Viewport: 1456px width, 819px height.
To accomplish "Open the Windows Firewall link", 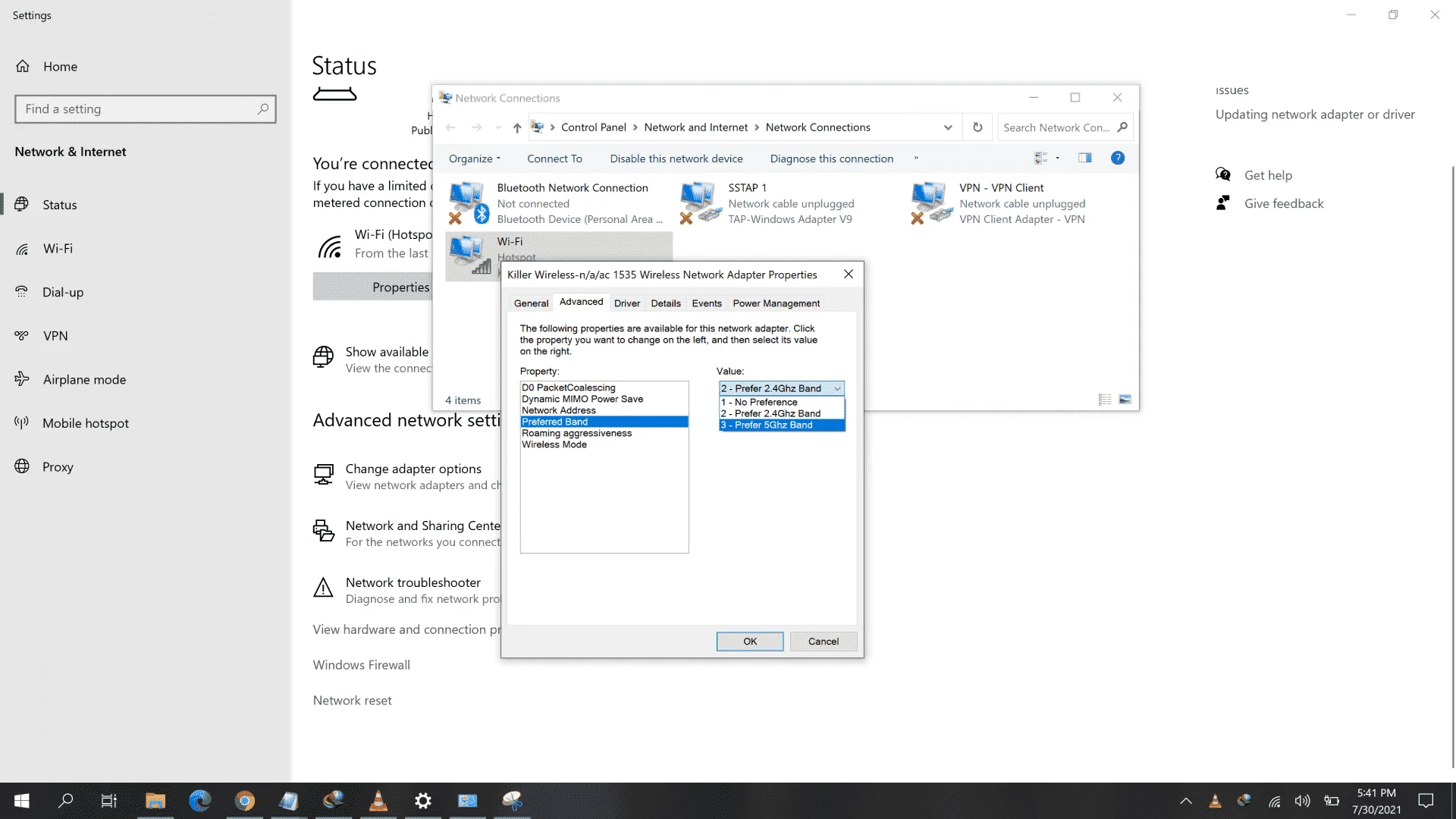I will pyautogui.click(x=362, y=664).
